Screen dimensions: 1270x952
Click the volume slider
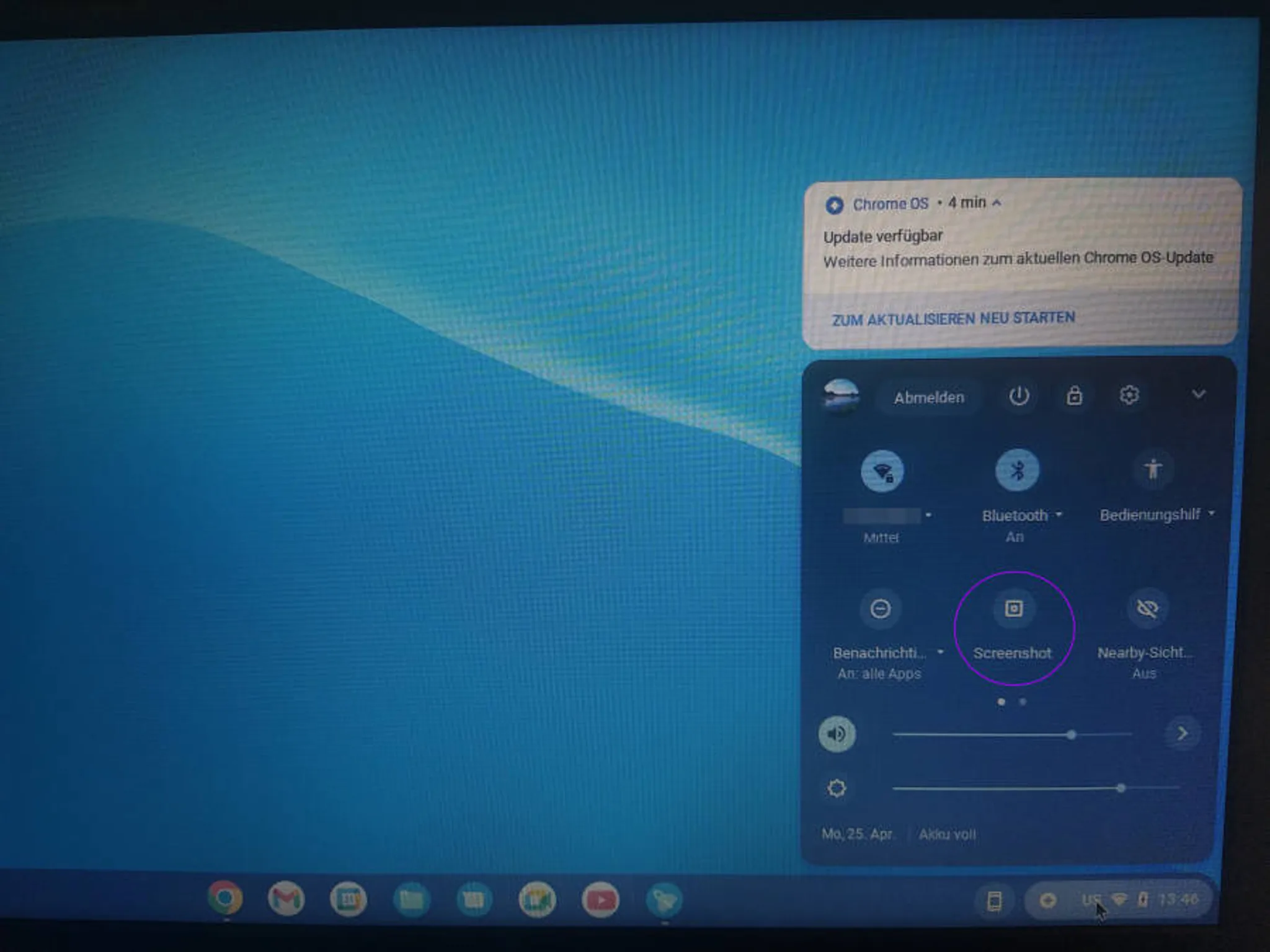coord(1013,734)
